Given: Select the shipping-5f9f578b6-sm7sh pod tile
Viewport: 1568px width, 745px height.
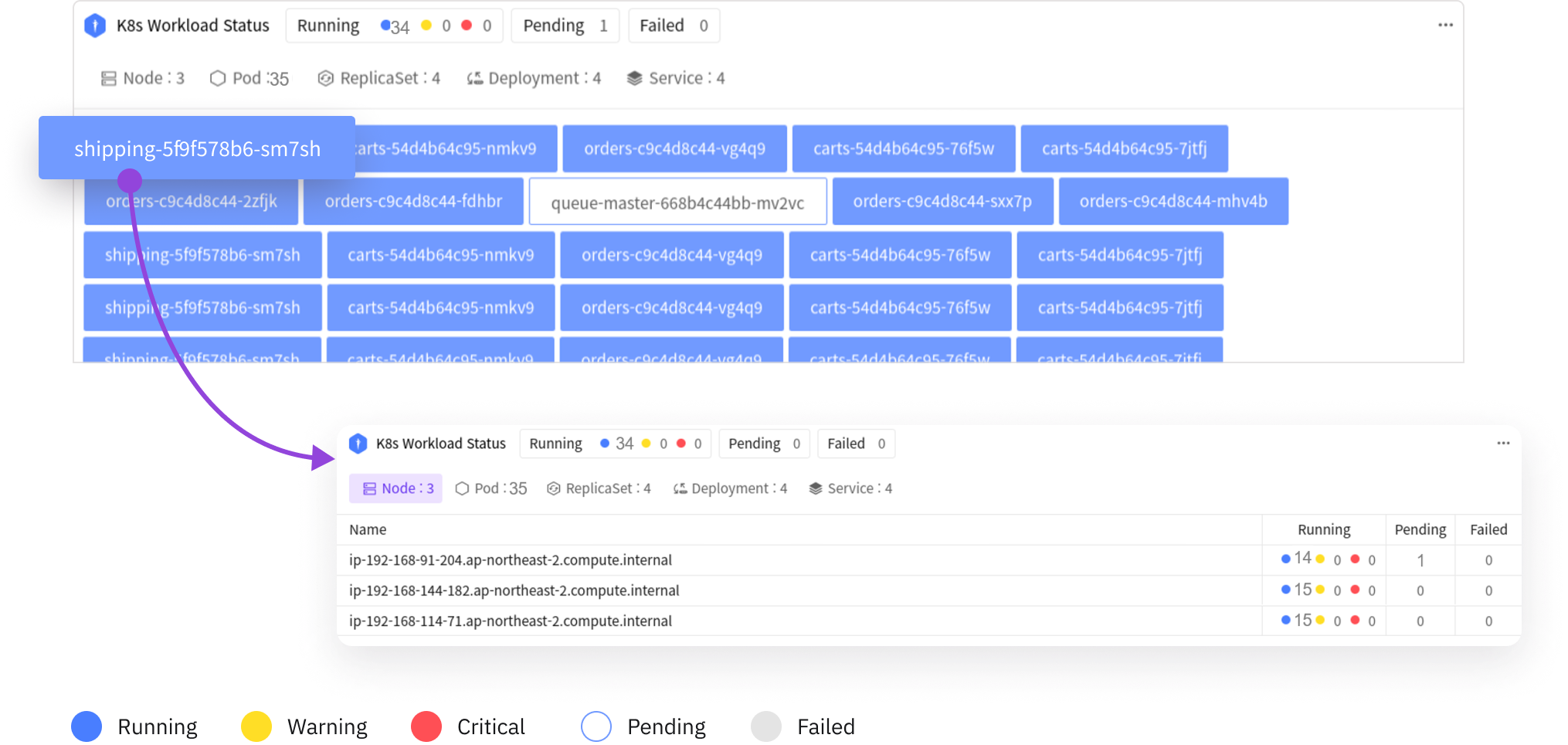Looking at the screenshot, I should pos(202,254).
